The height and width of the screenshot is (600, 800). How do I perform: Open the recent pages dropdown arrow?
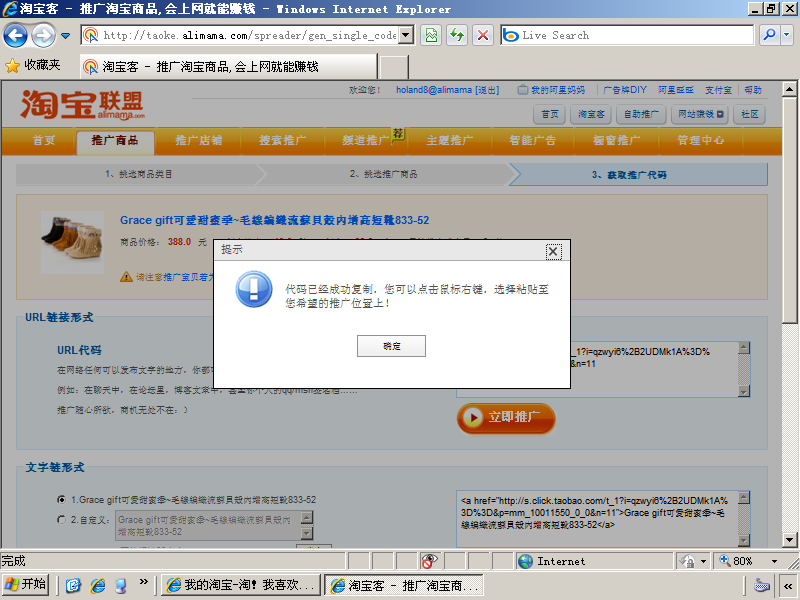click(65, 36)
